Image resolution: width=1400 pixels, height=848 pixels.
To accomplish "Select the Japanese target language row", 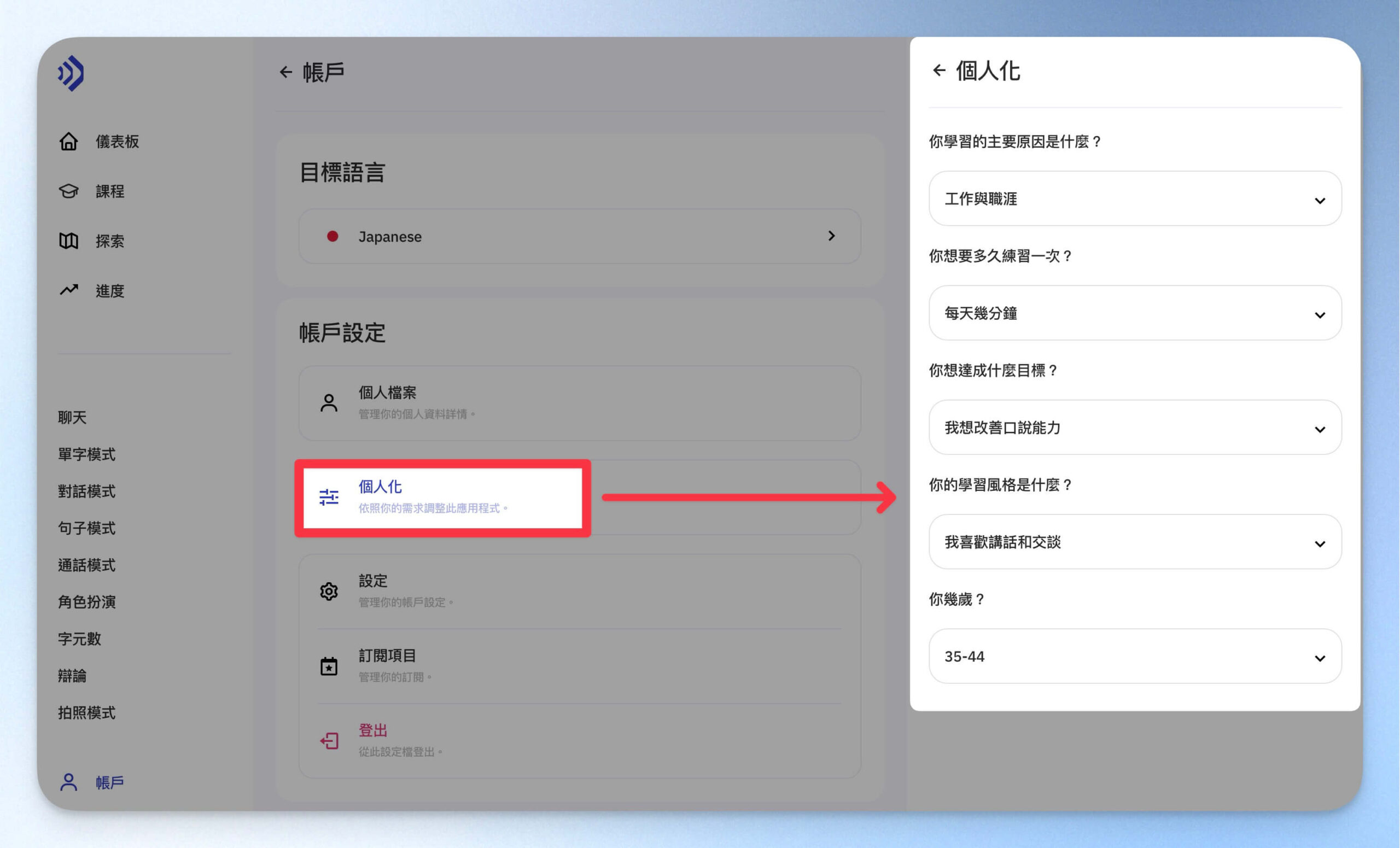I will point(580,236).
